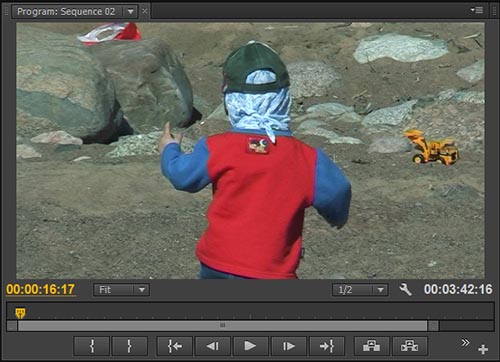The height and width of the screenshot is (362, 500).
Task: Go to Out point
Action: tap(327, 346)
